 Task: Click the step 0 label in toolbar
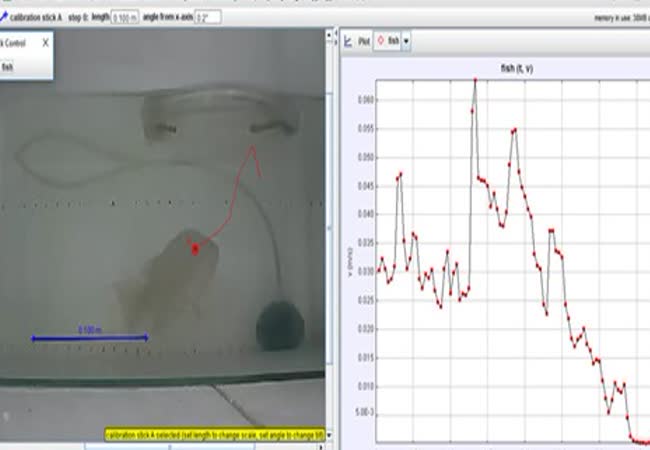click(78, 18)
